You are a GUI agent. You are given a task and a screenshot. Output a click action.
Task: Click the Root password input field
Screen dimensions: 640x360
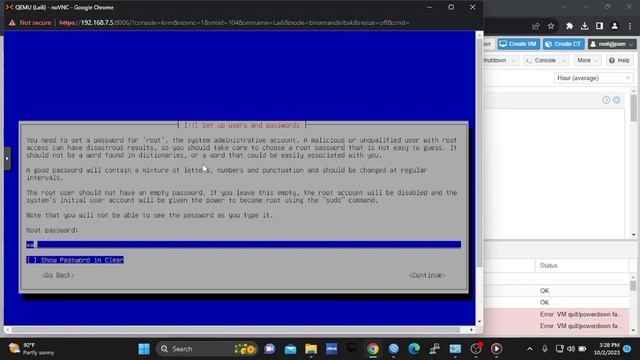pyautogui.click(x=244, y=244)
